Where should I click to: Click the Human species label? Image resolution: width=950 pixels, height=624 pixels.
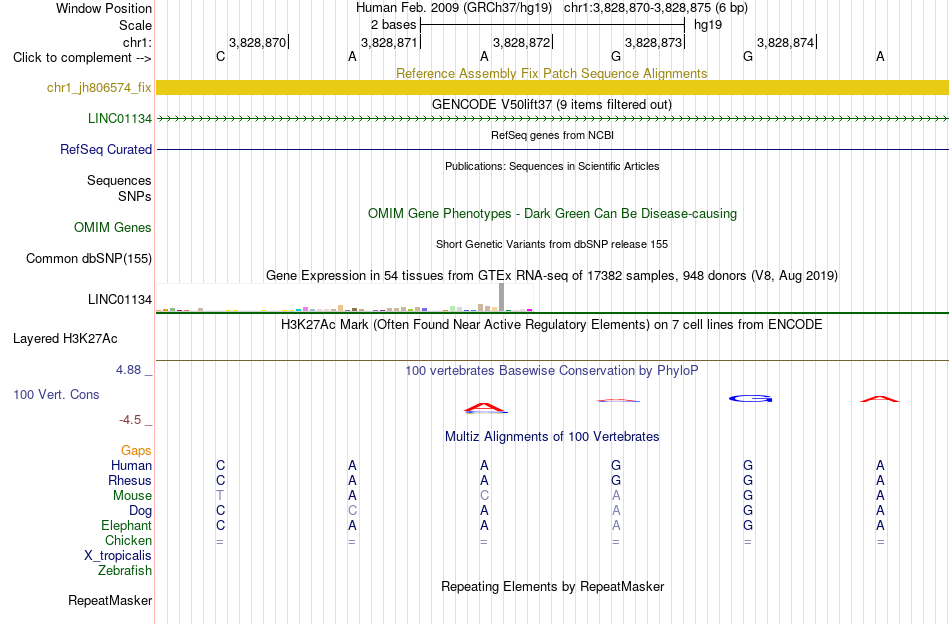131,465
